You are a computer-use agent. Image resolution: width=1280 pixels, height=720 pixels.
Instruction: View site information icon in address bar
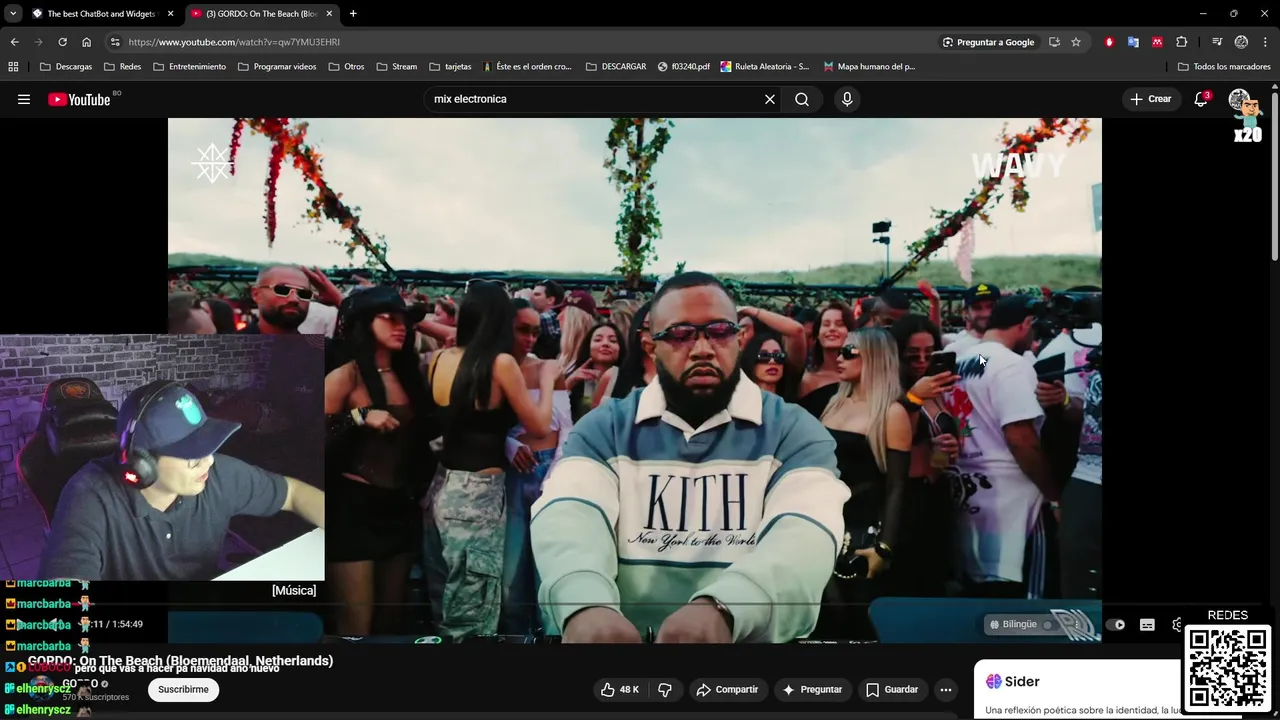[x=115, y=42]
